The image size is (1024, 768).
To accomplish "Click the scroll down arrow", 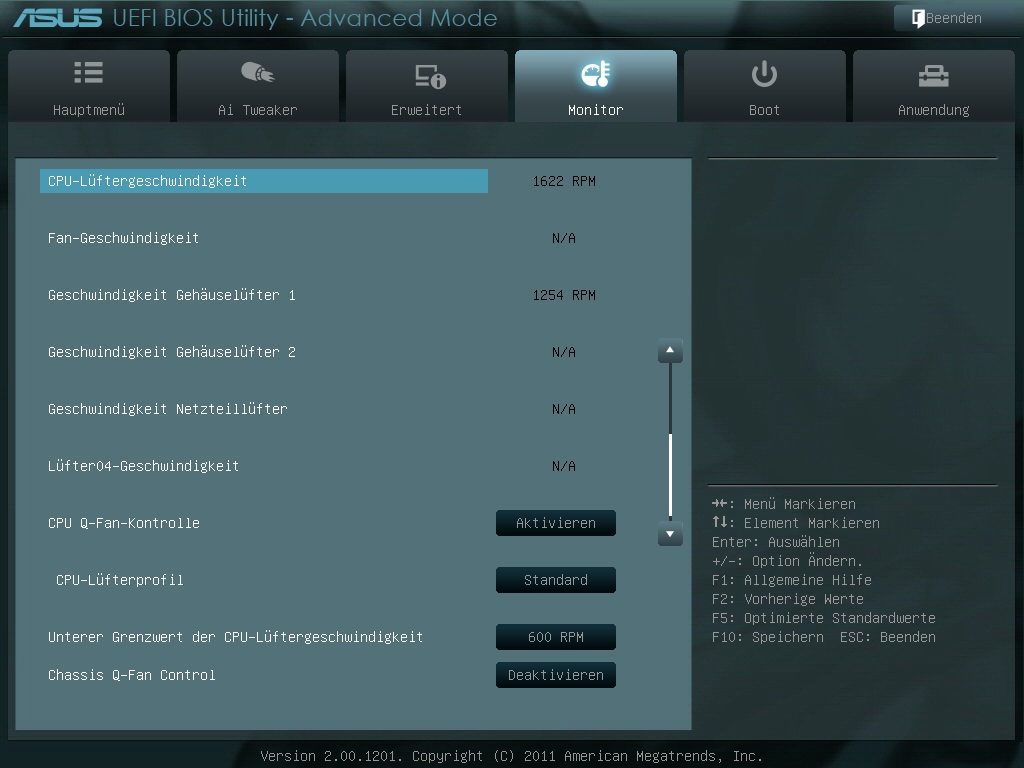I will [670, 534].
